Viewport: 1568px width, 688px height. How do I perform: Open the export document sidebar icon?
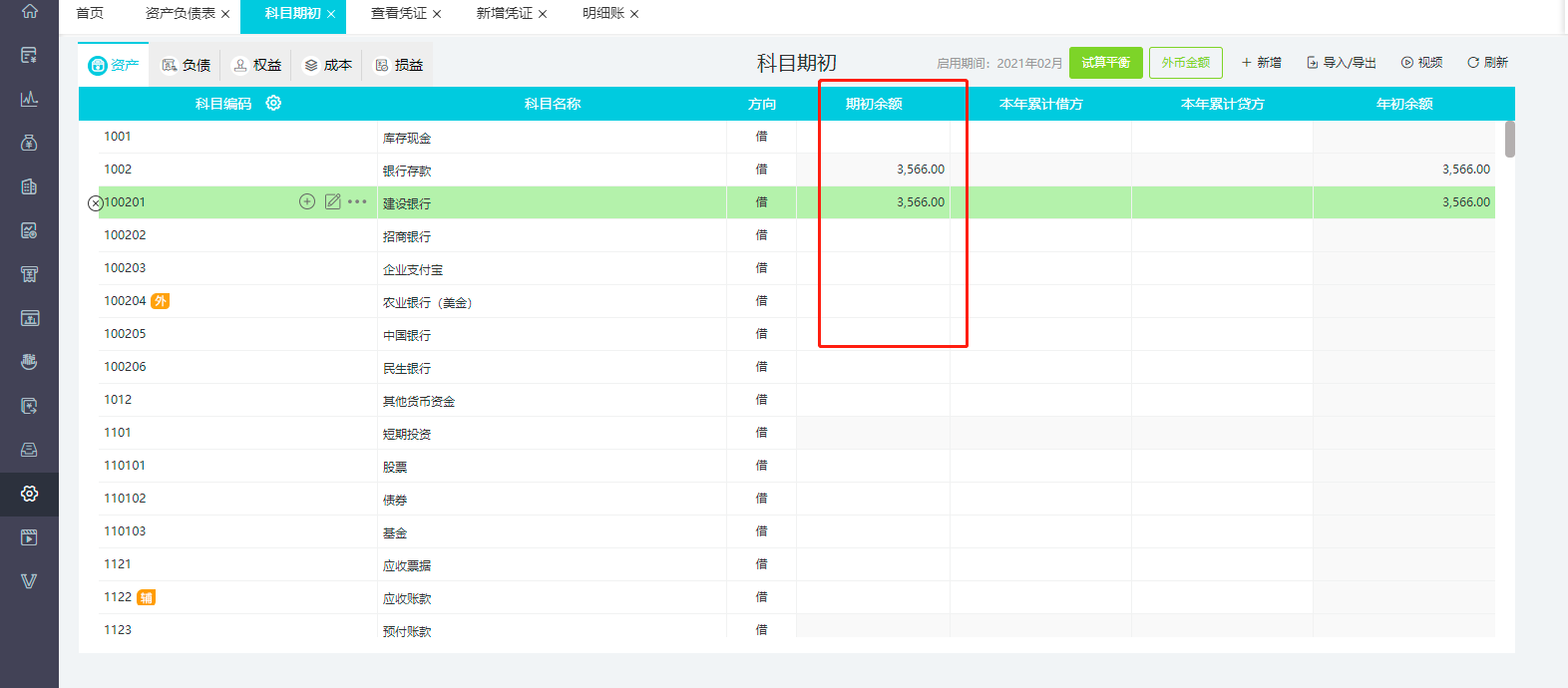pyautogui.click(x=29, y=406)
